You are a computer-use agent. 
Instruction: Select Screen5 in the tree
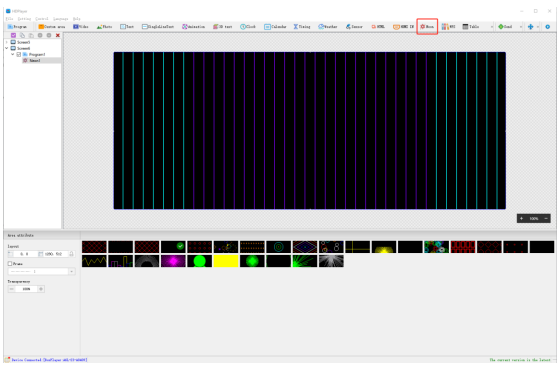[x=24, y=42]
